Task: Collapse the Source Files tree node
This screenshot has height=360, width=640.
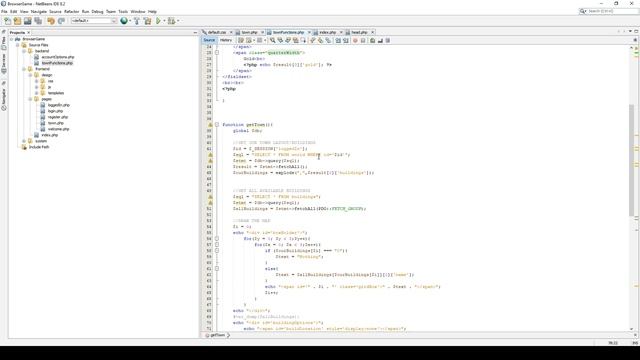Action: (18, 45)
